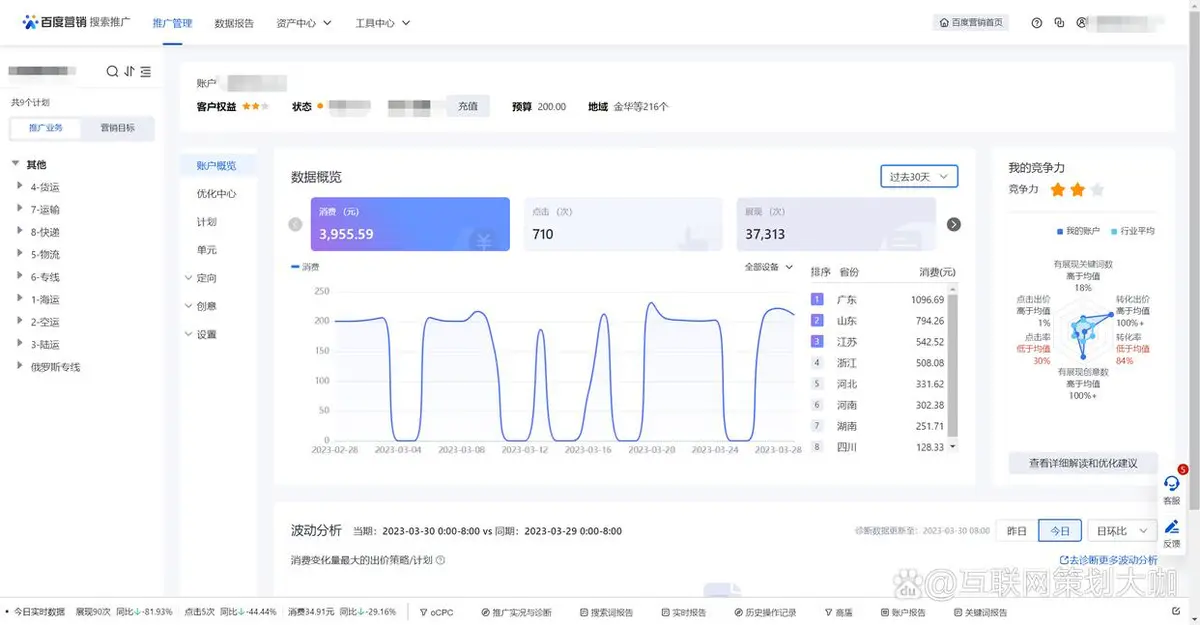Select the 点击(次) data card
The height and width of the screenshot is (625, 1200).
point(622,224)
